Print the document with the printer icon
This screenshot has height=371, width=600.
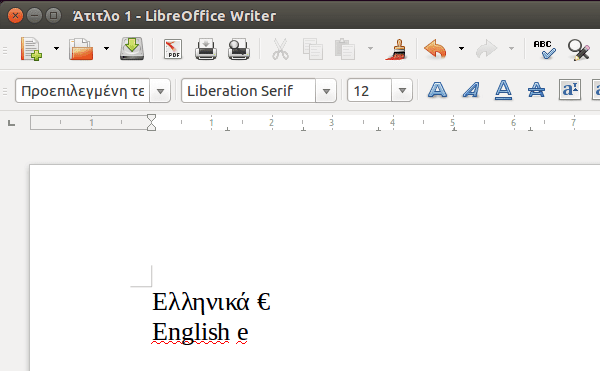point(206,49)
